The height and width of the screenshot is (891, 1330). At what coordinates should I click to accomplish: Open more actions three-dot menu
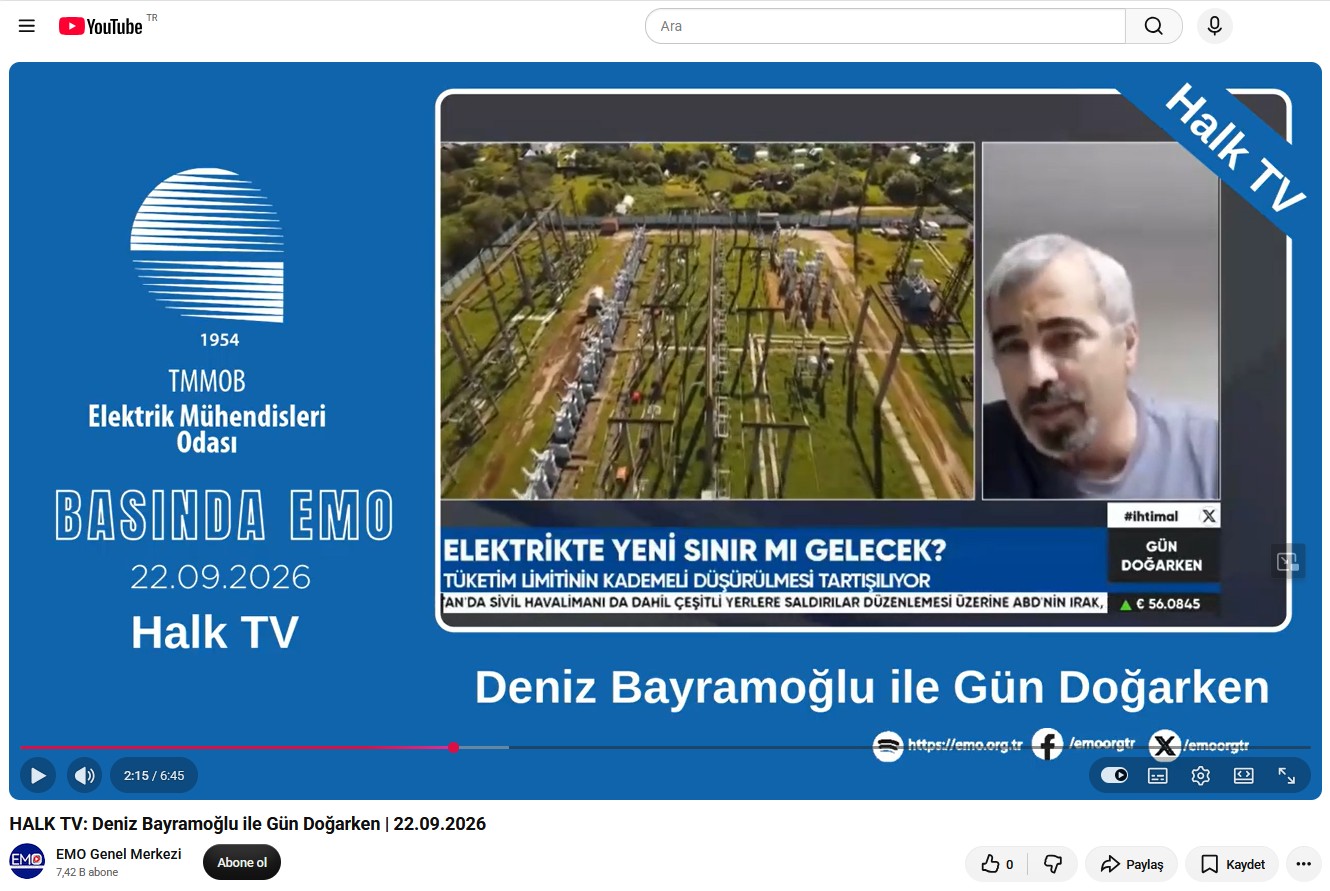(x=1304, y=864)
